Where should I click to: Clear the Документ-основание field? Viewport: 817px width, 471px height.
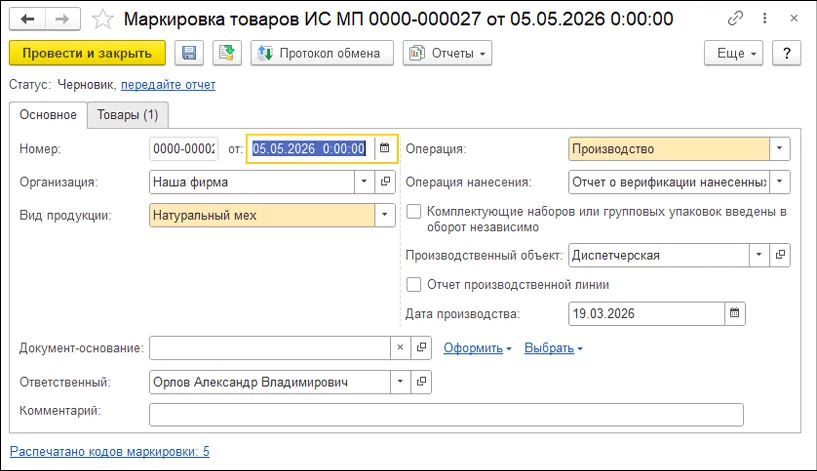(x=400, y=348)
